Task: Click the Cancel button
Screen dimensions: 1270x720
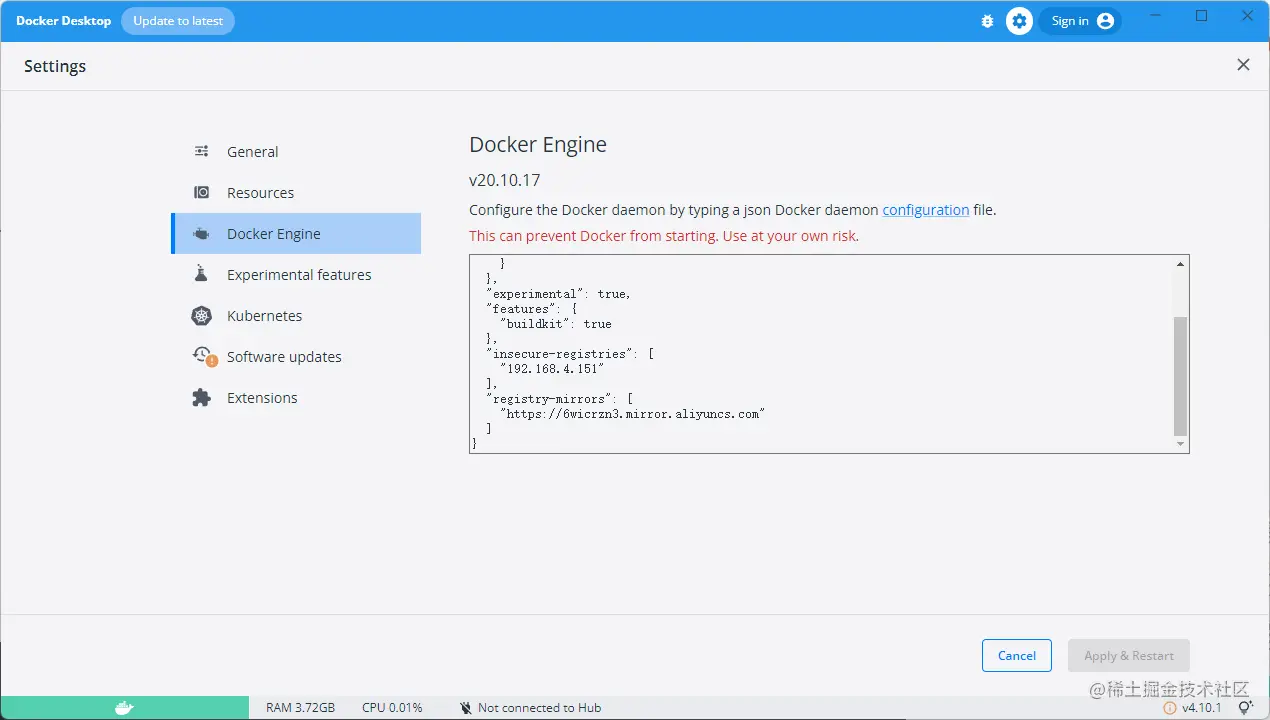Action: pos(1016,656)
